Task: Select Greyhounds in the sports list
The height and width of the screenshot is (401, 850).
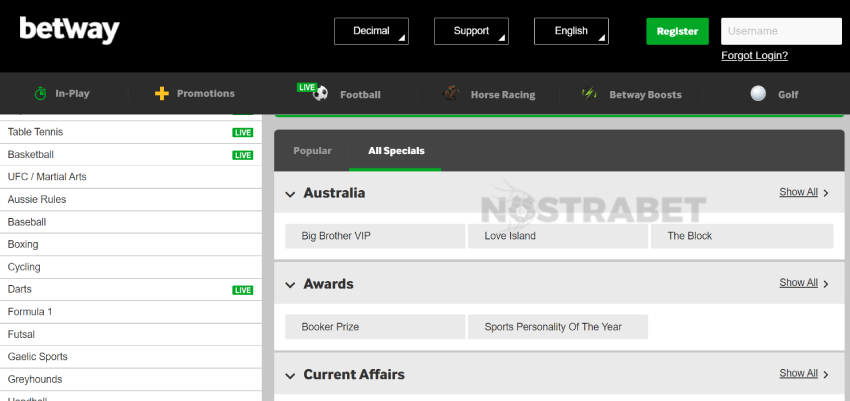Action: click(x=131, y=380)
